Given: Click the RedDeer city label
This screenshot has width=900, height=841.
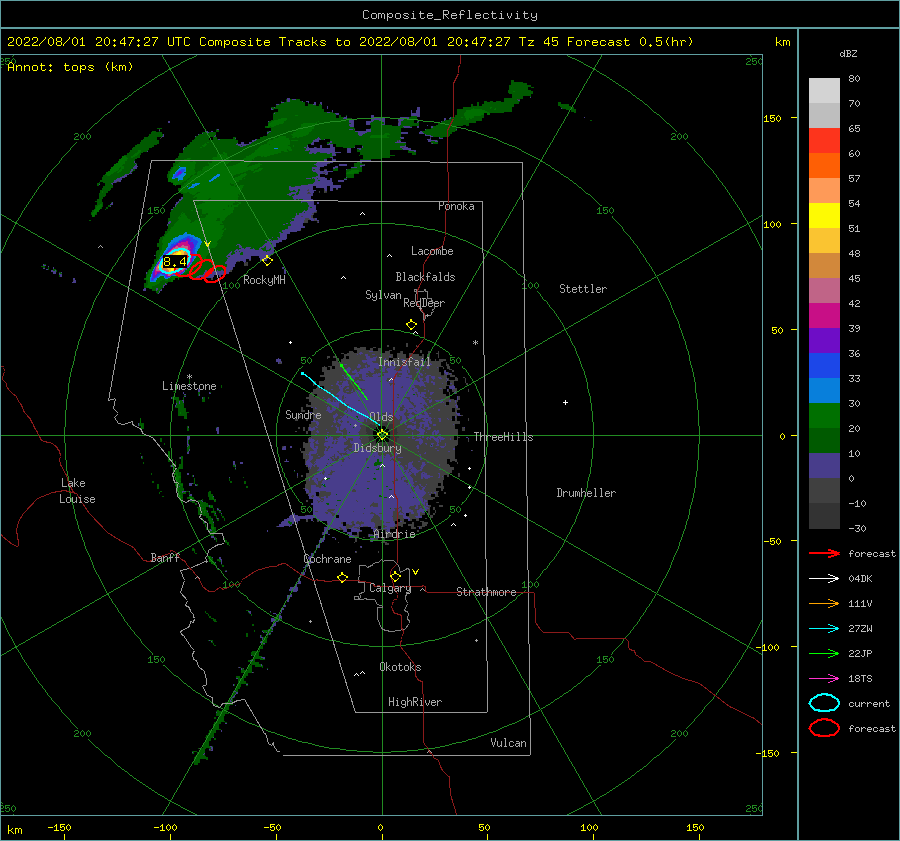Looking at the screenshot, I should point(424,303).
